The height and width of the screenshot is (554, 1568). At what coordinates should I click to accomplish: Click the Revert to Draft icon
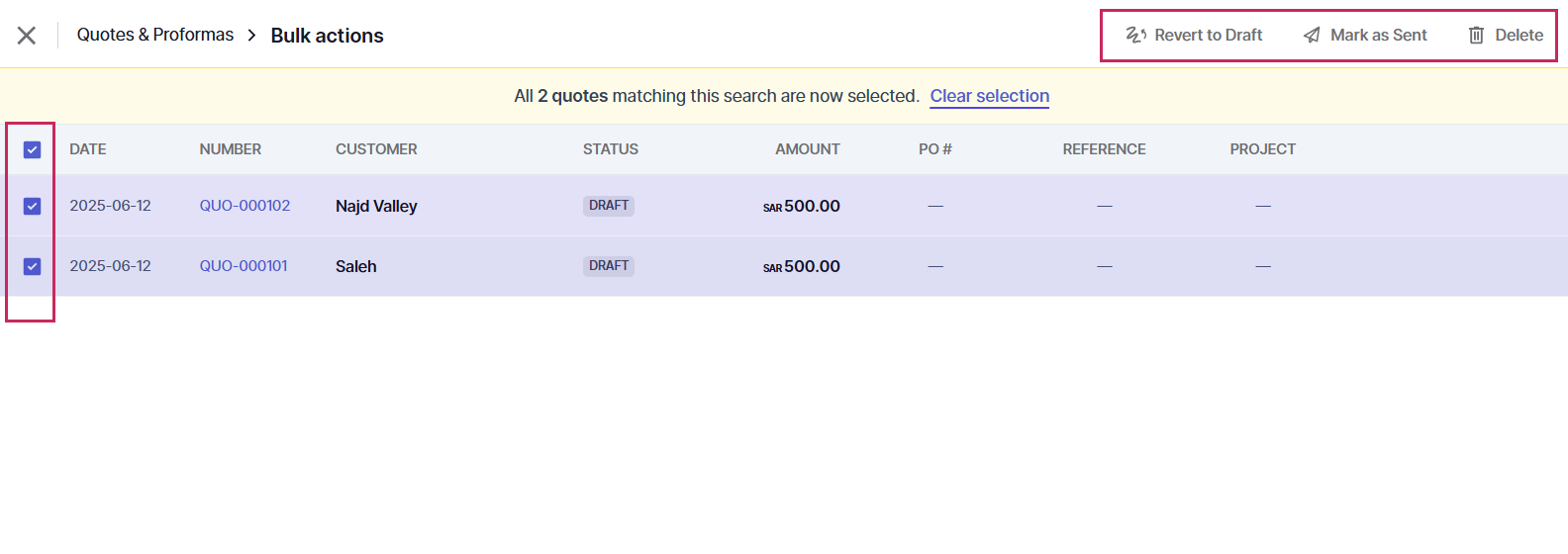click(x=1135, y=36)
